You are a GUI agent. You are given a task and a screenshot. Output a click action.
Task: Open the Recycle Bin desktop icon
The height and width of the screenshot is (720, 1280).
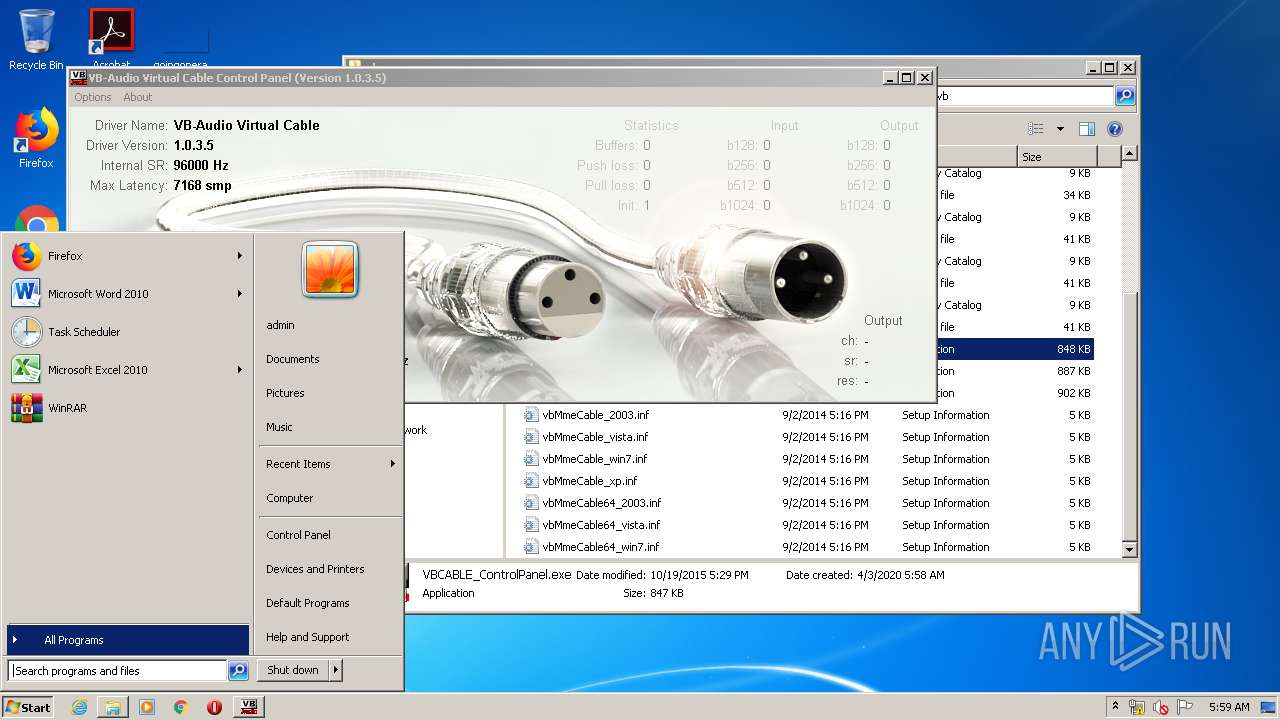pos(36,40)
